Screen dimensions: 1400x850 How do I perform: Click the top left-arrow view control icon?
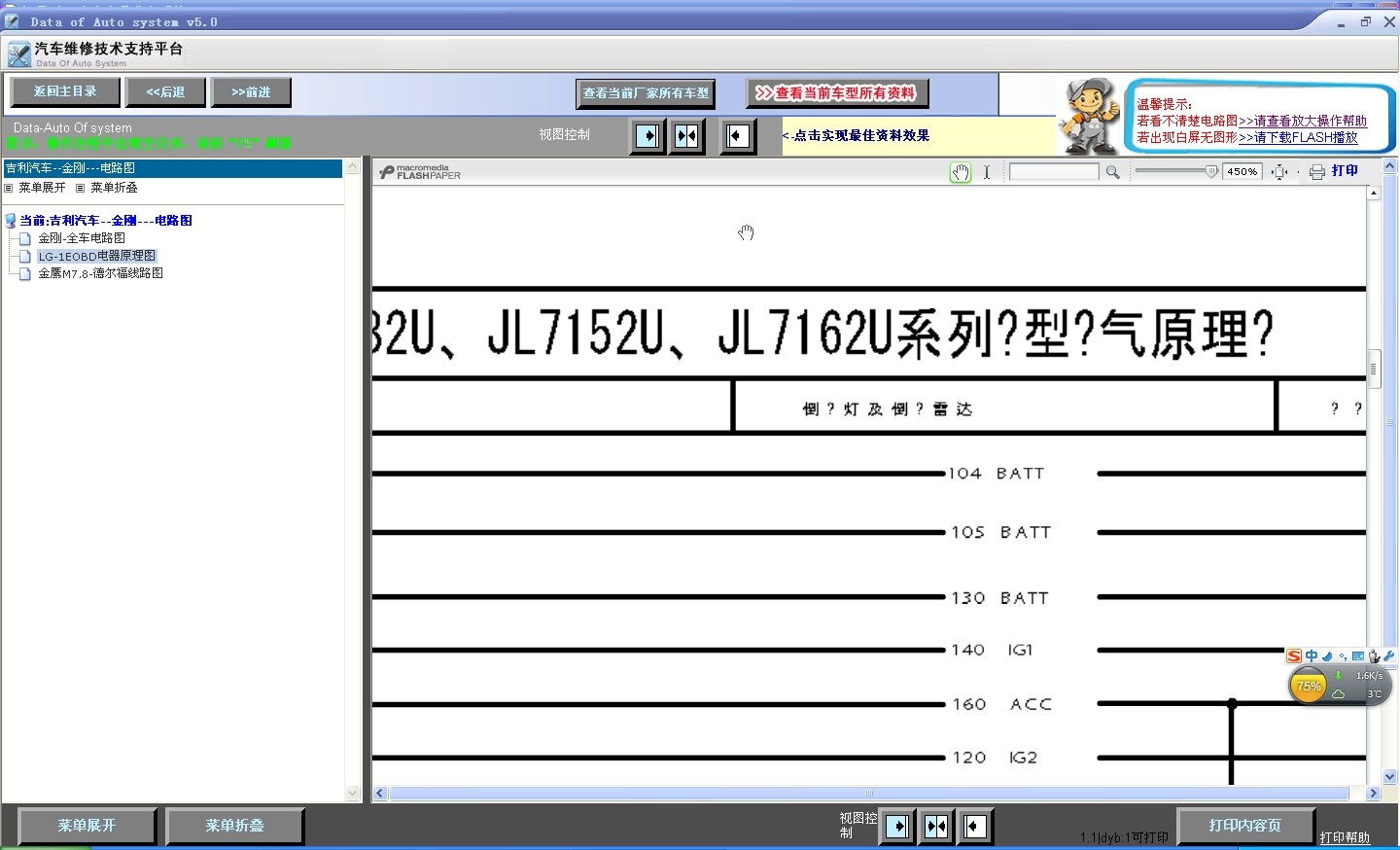[x=737, y=136]
